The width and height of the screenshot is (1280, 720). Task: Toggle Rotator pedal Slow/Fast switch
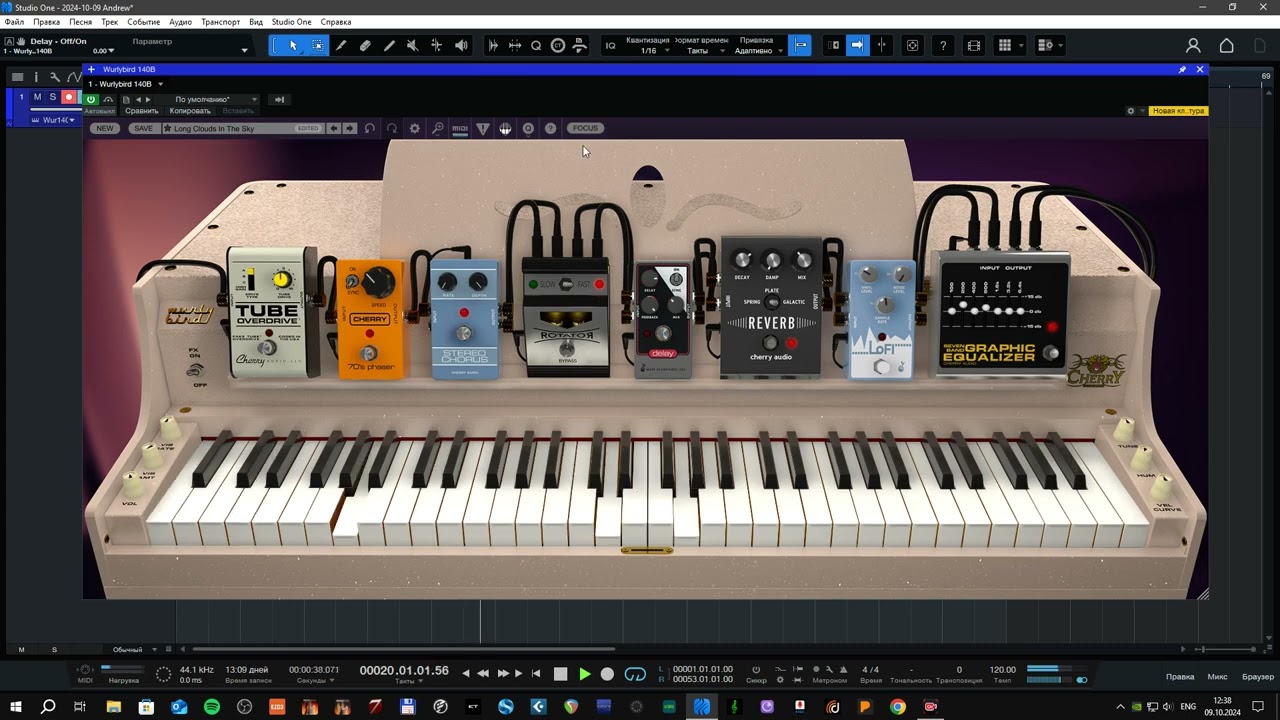565,284
